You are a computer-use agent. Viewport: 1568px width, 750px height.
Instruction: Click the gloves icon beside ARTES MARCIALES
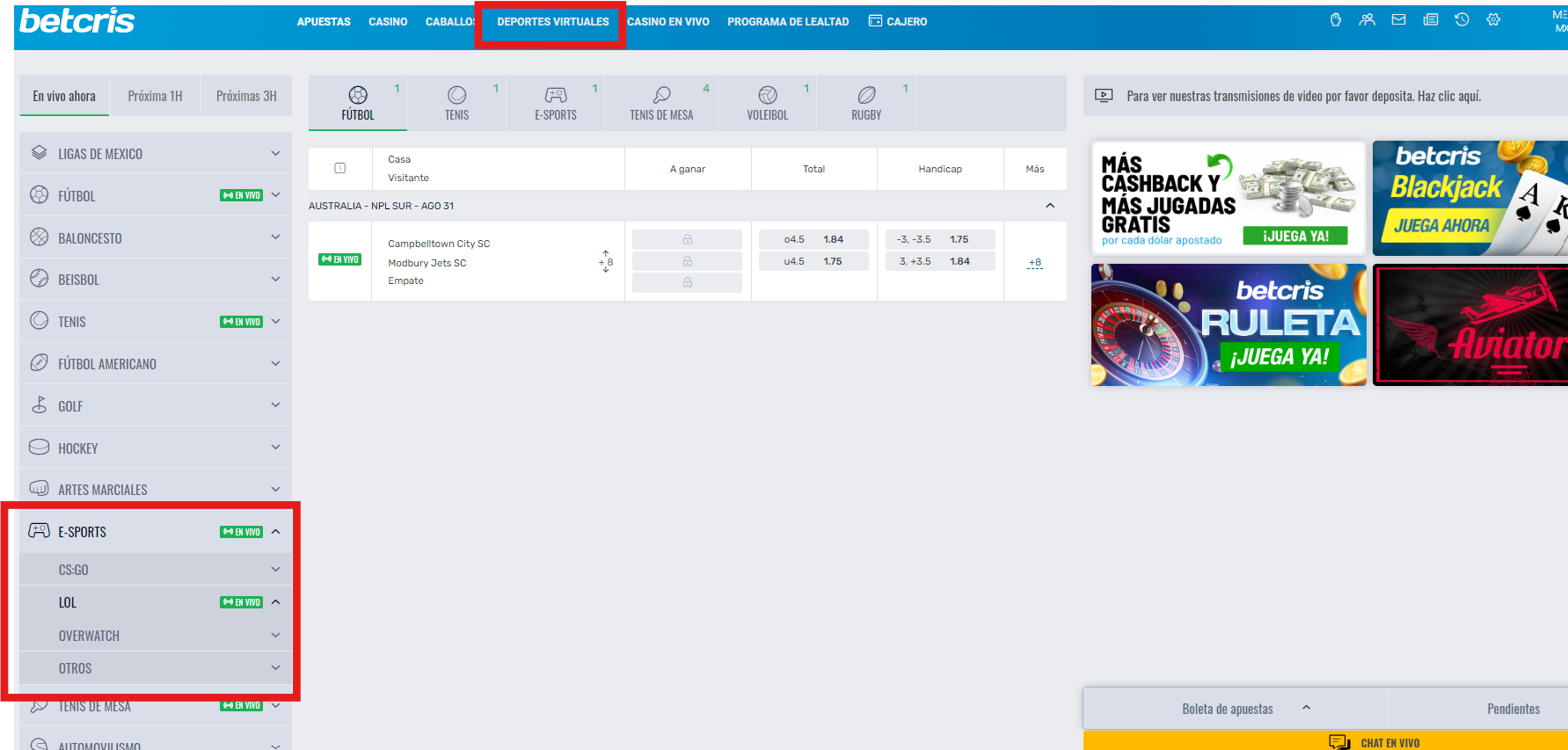click(39, 489)
